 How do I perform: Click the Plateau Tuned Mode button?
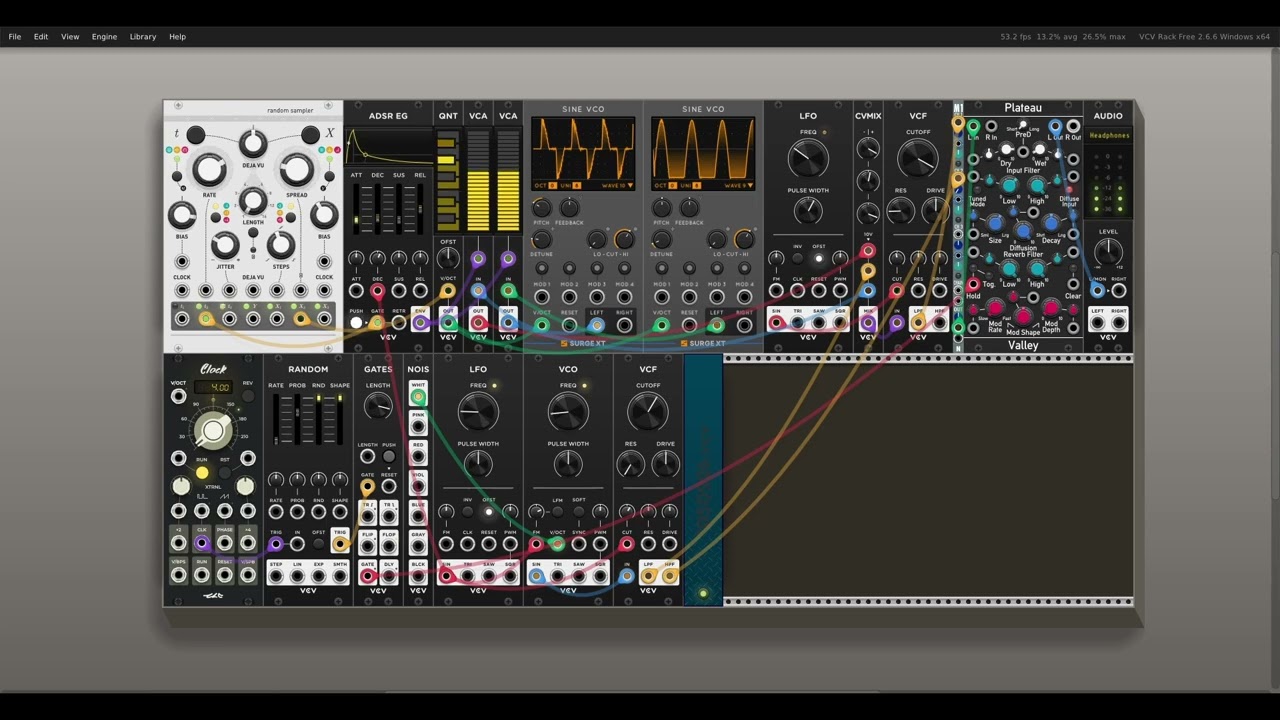pos(977,189)
